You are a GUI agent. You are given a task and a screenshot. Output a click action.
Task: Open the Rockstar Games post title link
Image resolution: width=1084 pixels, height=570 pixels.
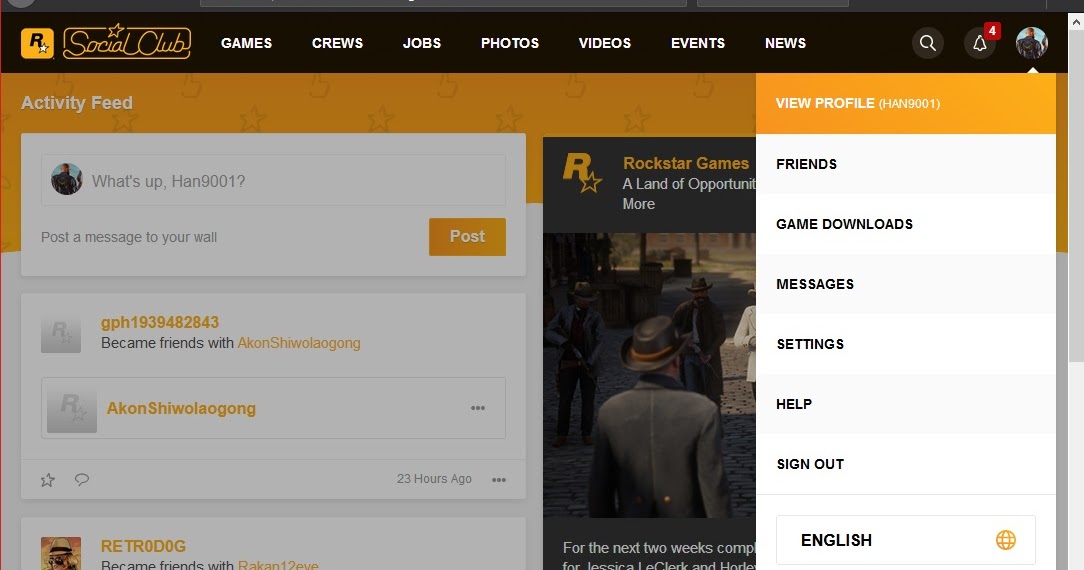click(686, 163)
